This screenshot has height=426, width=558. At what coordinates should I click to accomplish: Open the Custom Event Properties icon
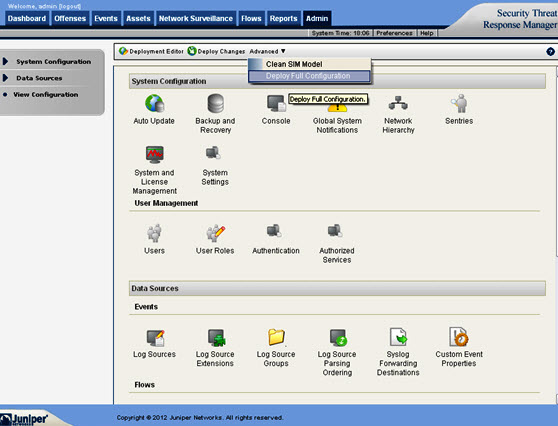click(459, 337)
